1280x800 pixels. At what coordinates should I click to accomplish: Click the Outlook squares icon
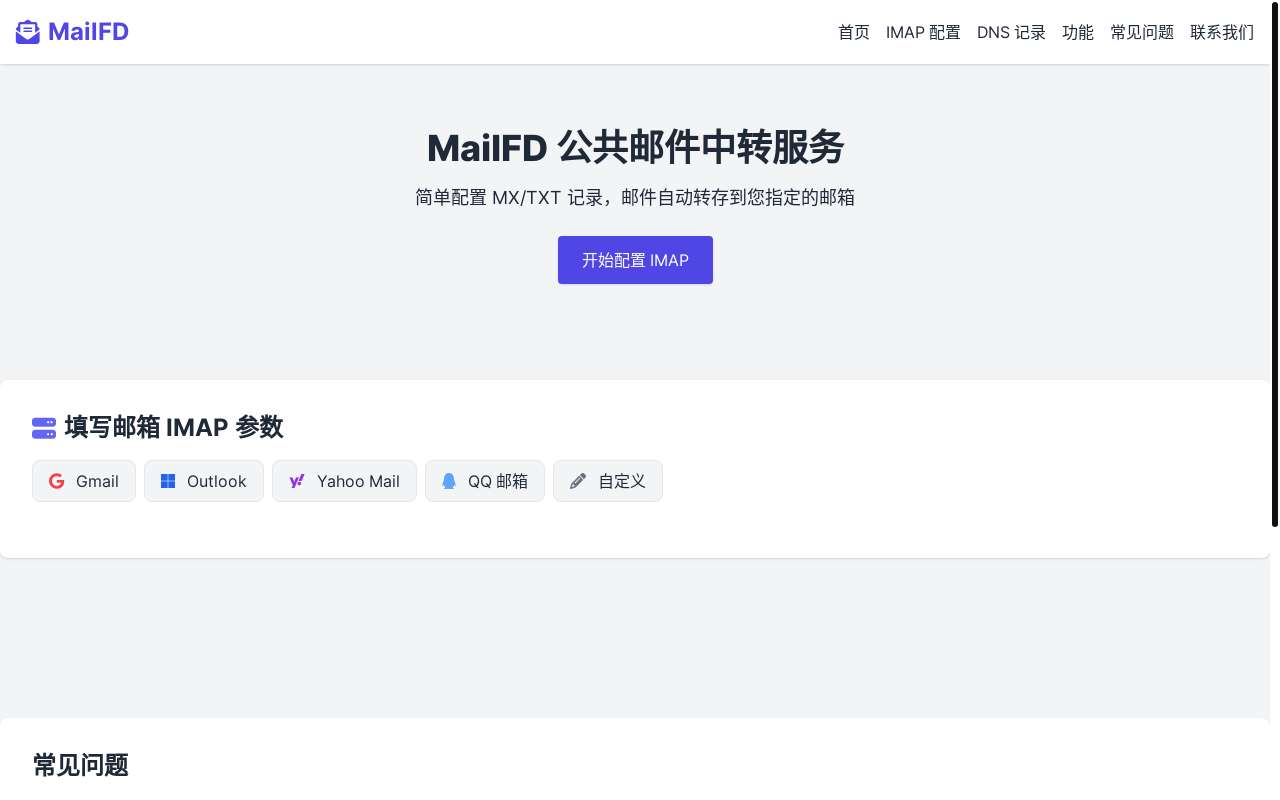[x=168, y=481]
